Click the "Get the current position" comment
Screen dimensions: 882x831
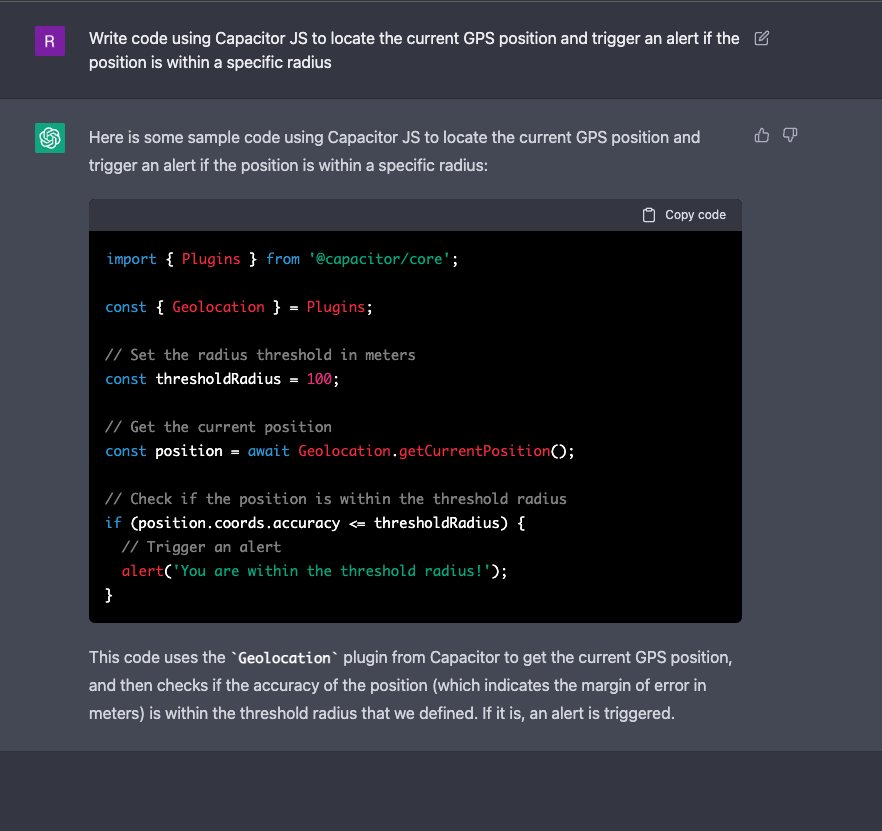pos(218,427)
